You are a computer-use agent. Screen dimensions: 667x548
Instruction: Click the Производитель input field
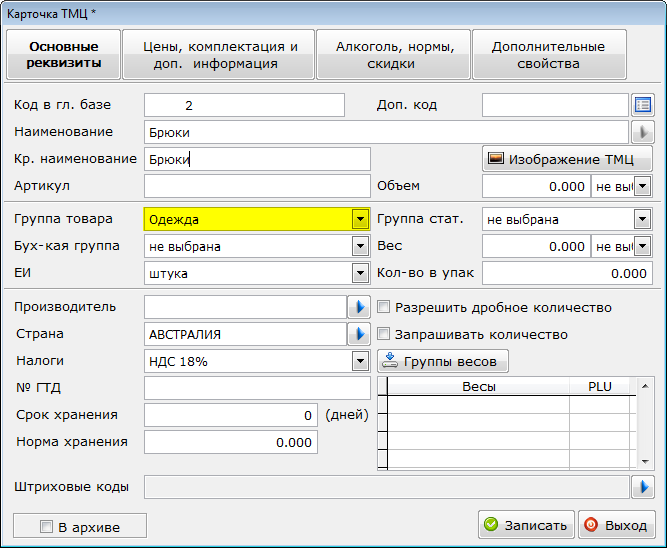pyautogui.click(x=245, y=307)
